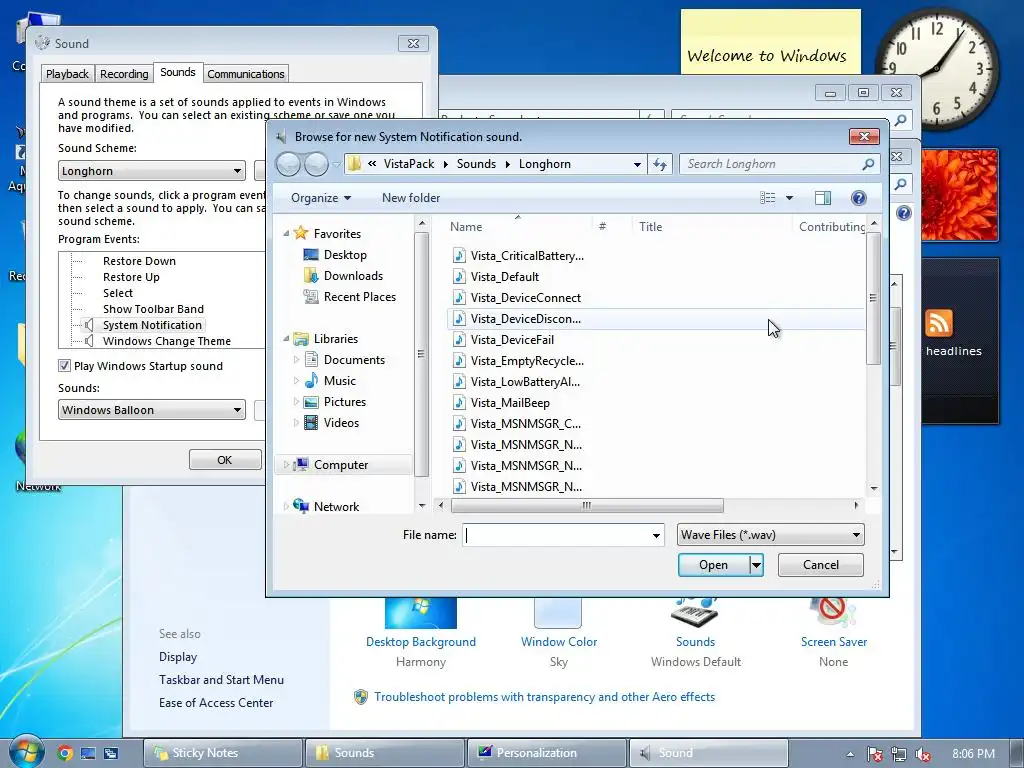The image size is (1024, 768).
Task: Select Windows Change Theme program event
Action: point(167,341)
